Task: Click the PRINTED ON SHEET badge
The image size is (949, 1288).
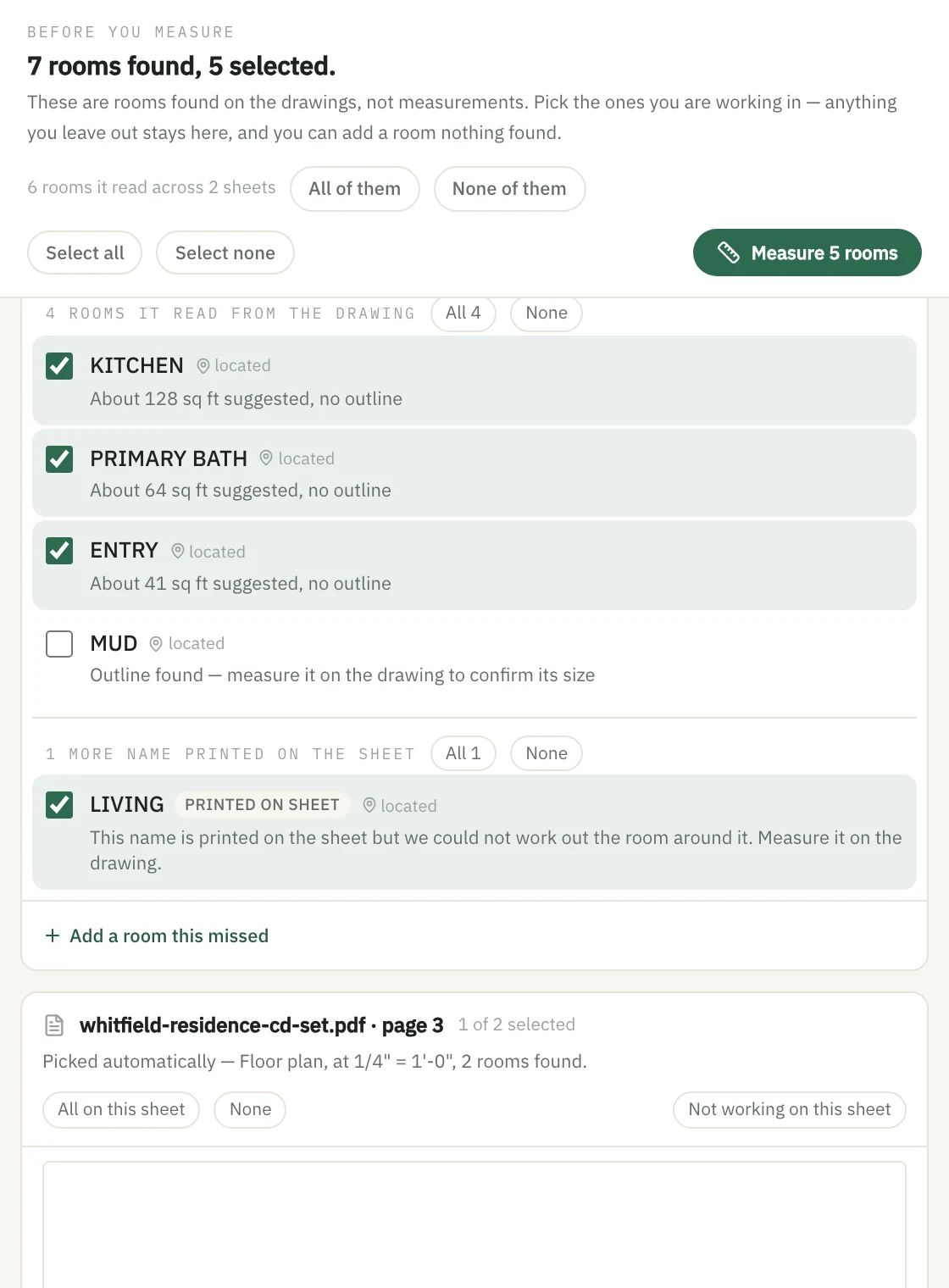Action: click(263, 805)
